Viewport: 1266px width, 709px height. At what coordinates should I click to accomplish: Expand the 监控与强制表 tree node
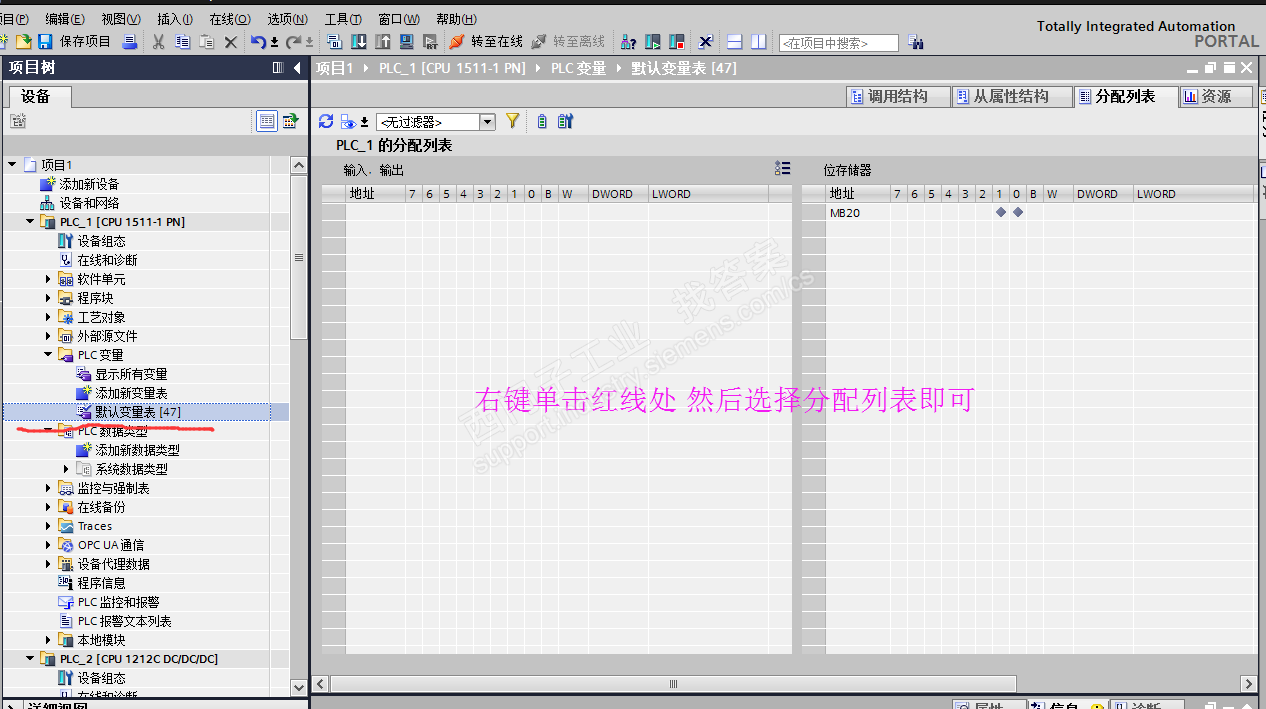click(48, 488)
